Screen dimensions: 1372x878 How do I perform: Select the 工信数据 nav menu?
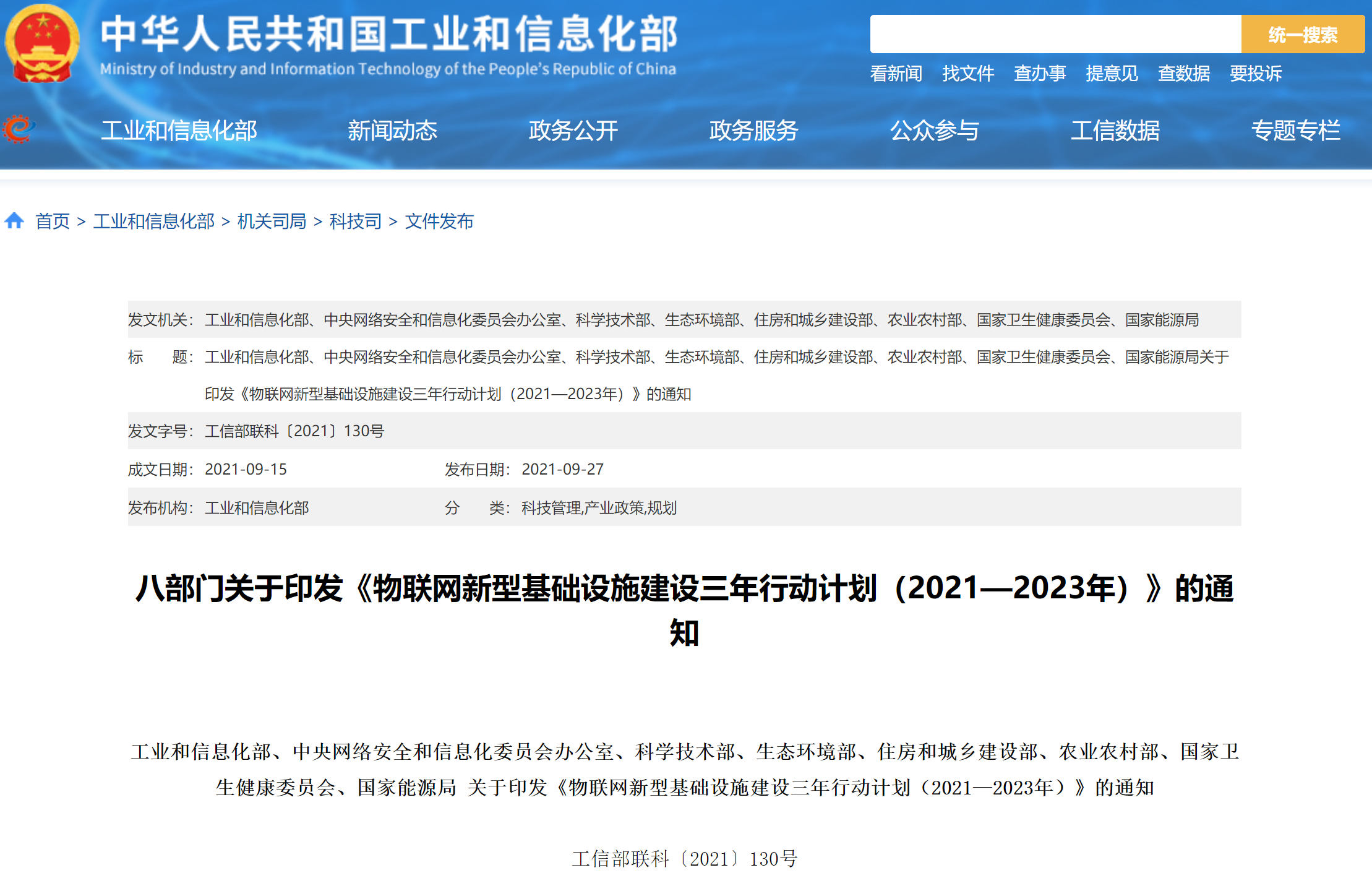(x=1115, y=131)
